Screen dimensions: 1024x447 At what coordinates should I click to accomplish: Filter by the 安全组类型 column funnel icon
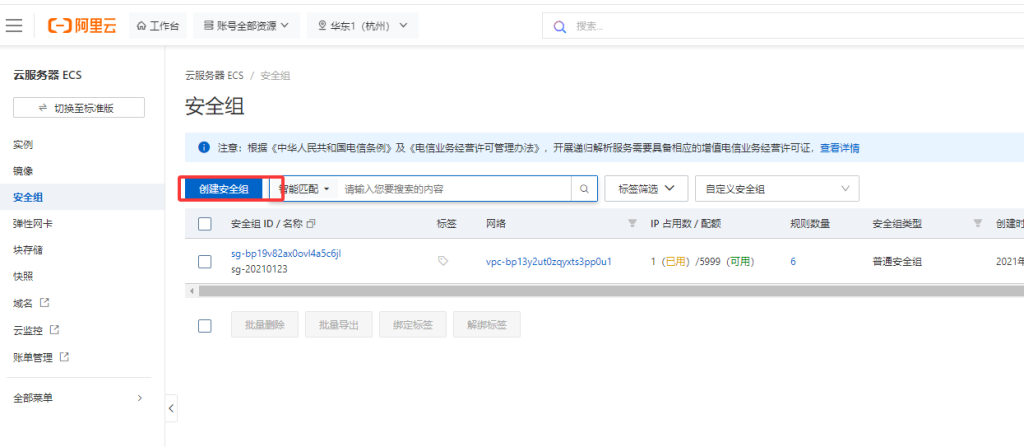pyautogui.click(x=978, y=224)
